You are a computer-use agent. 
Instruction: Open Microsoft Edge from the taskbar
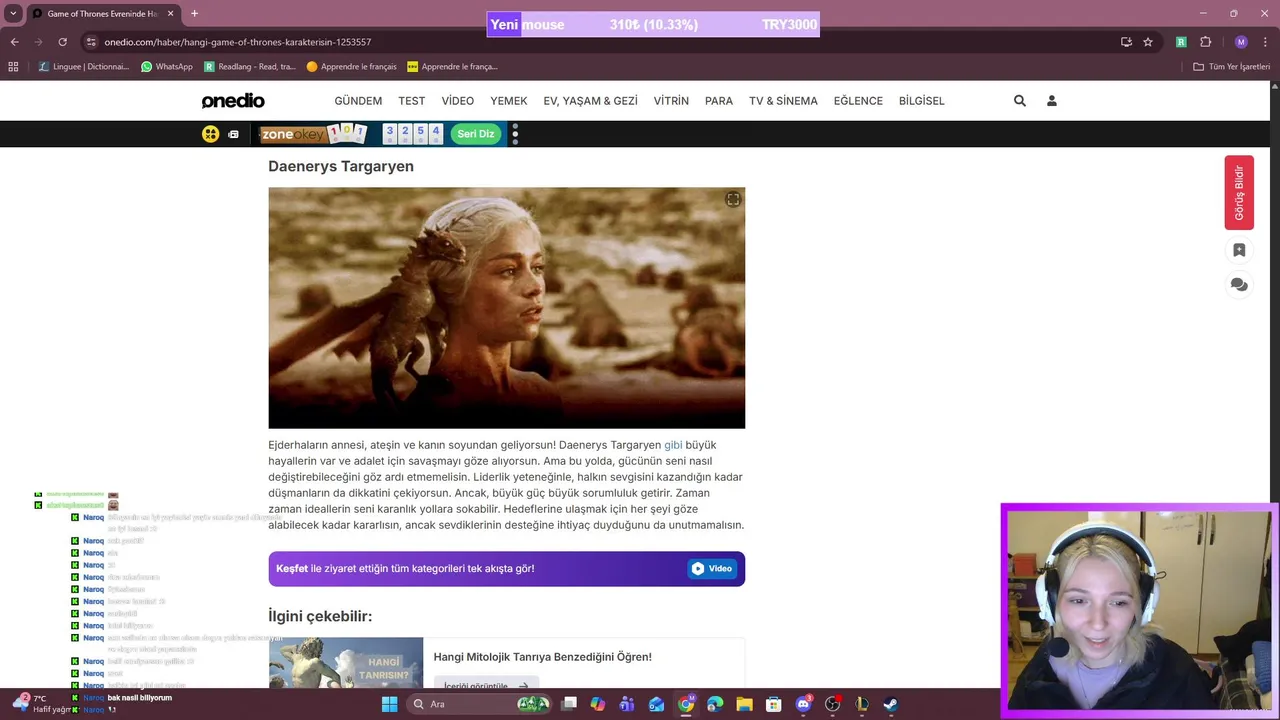[x=715, y=704]
